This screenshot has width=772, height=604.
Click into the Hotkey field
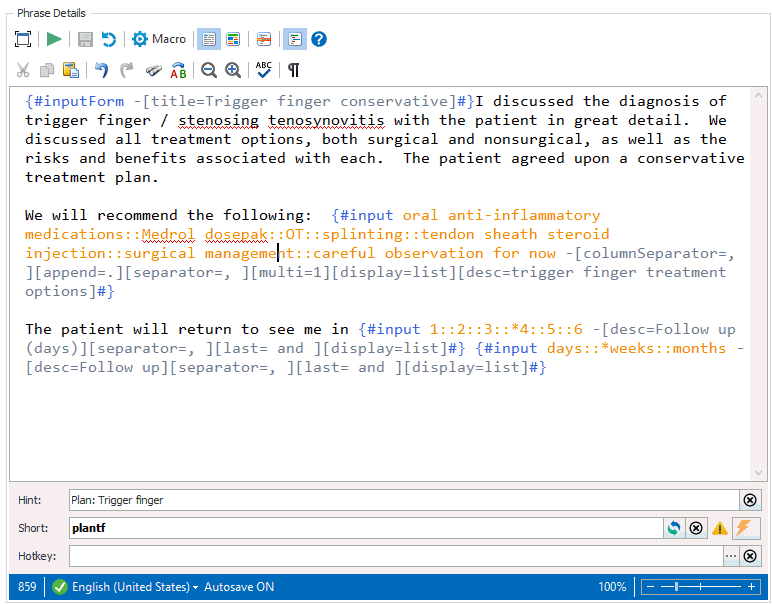click(396, 556)
